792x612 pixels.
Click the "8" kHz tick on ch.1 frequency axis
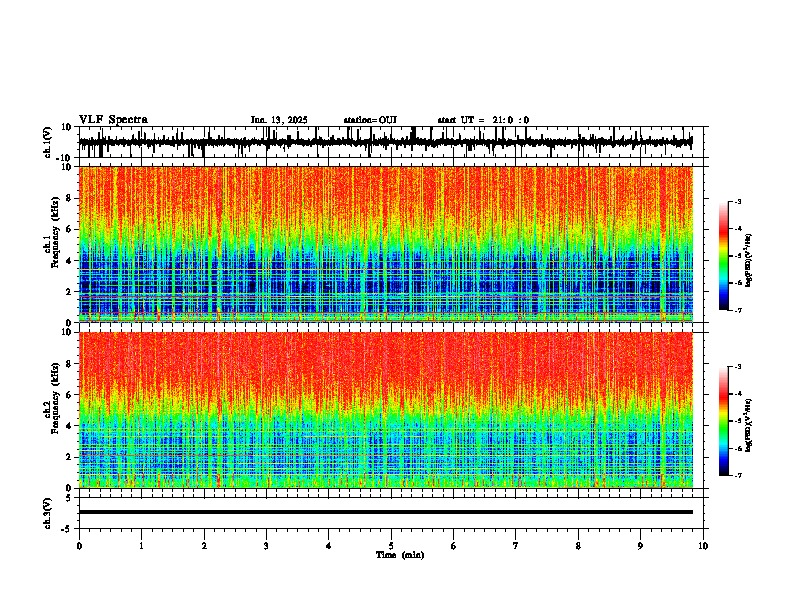(x=69, y=198)
